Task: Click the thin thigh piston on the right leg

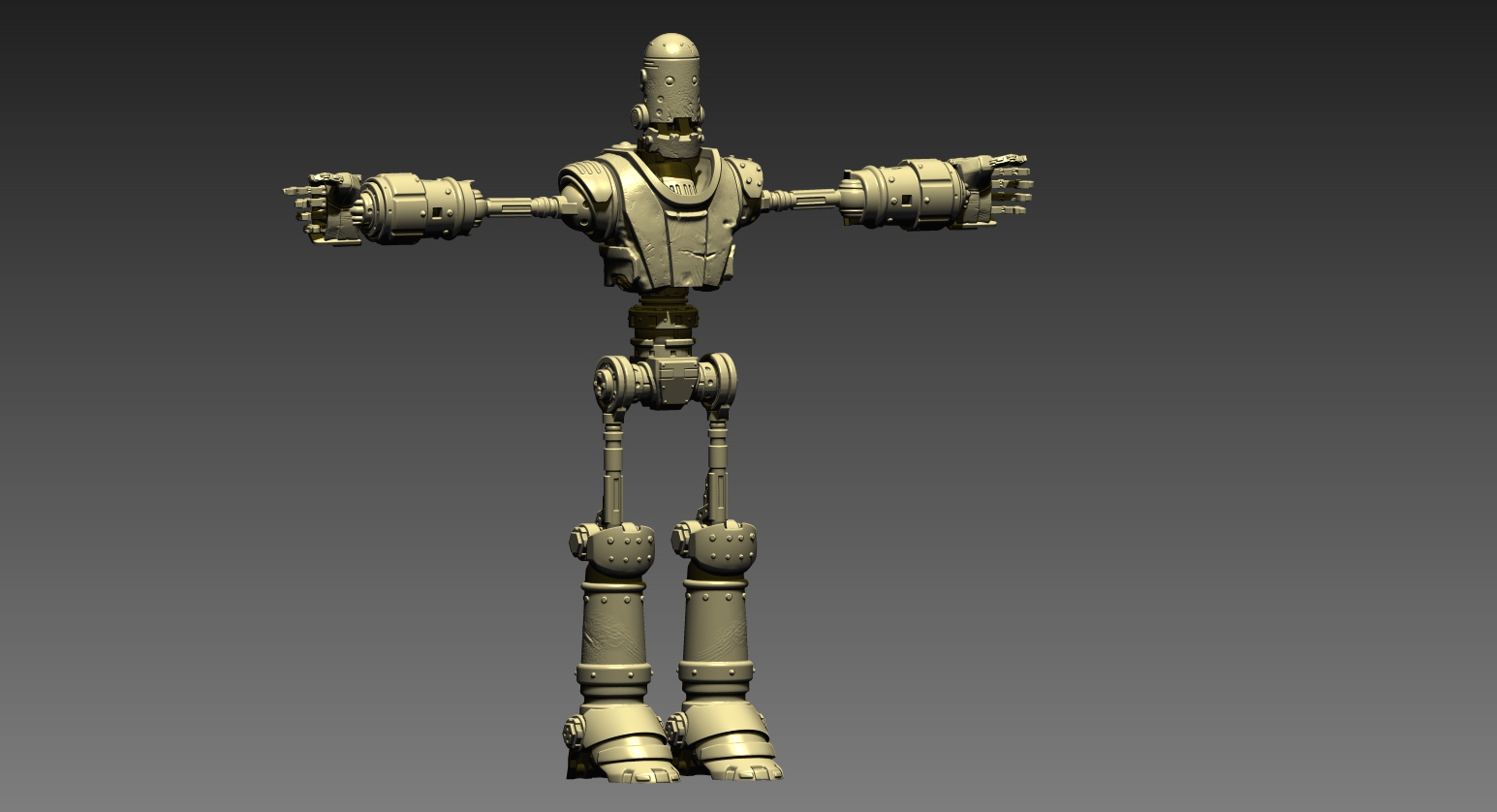Action: [717, 467]
